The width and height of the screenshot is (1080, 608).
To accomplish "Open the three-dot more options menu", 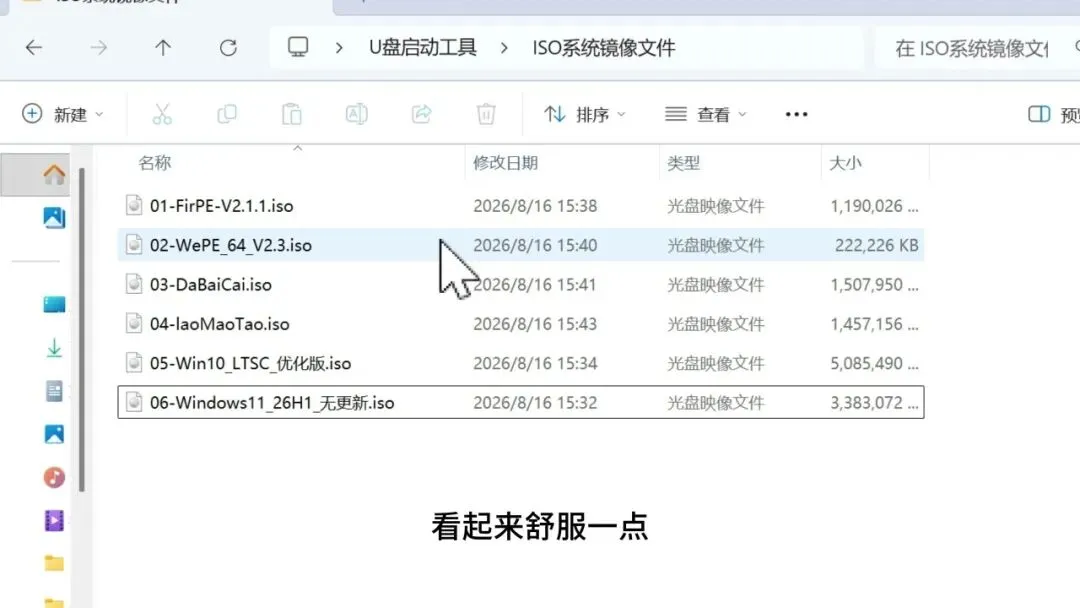I will pyautogui.click(x=796, y=114).
